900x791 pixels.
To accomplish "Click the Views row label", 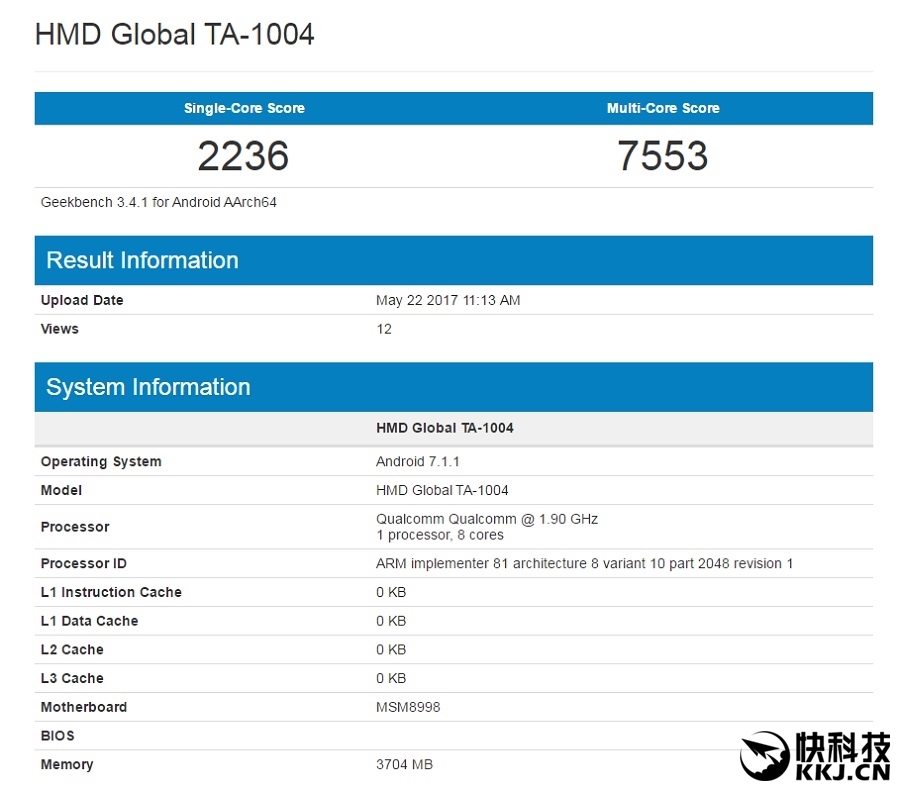I will pyautogui.click(x=59, y=329).
